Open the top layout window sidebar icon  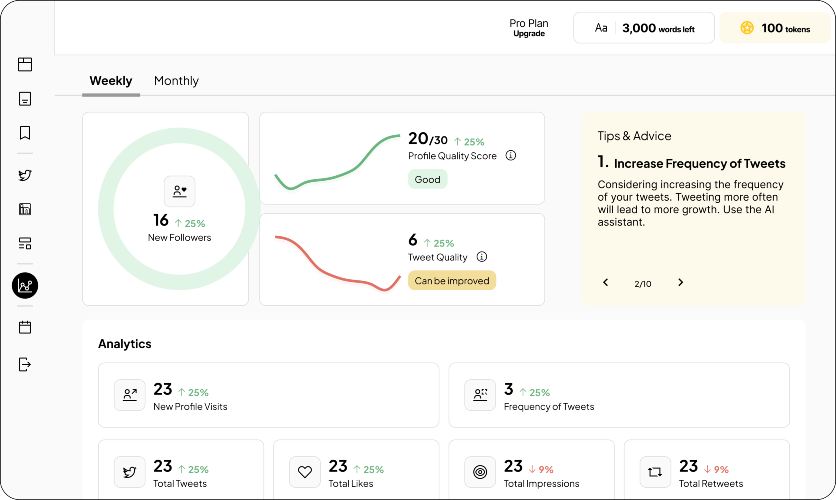pyautogui.click(x=25, y=64)
